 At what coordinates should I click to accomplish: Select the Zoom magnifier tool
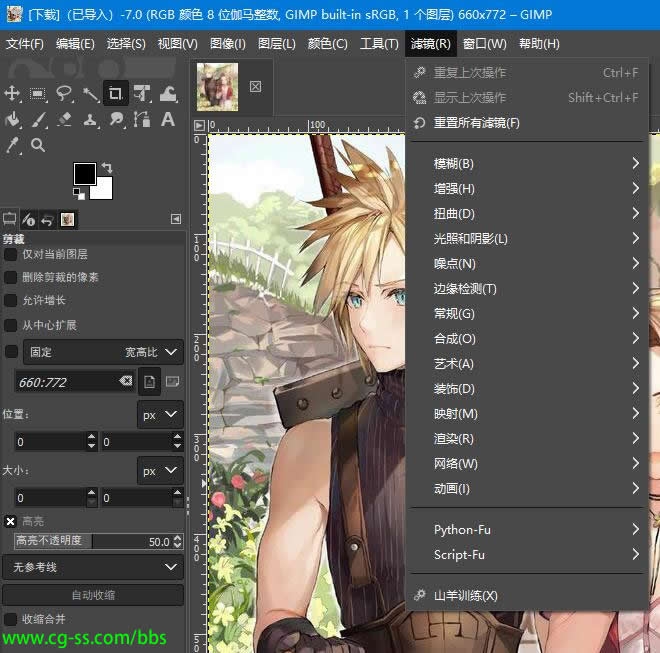point(38,146)
